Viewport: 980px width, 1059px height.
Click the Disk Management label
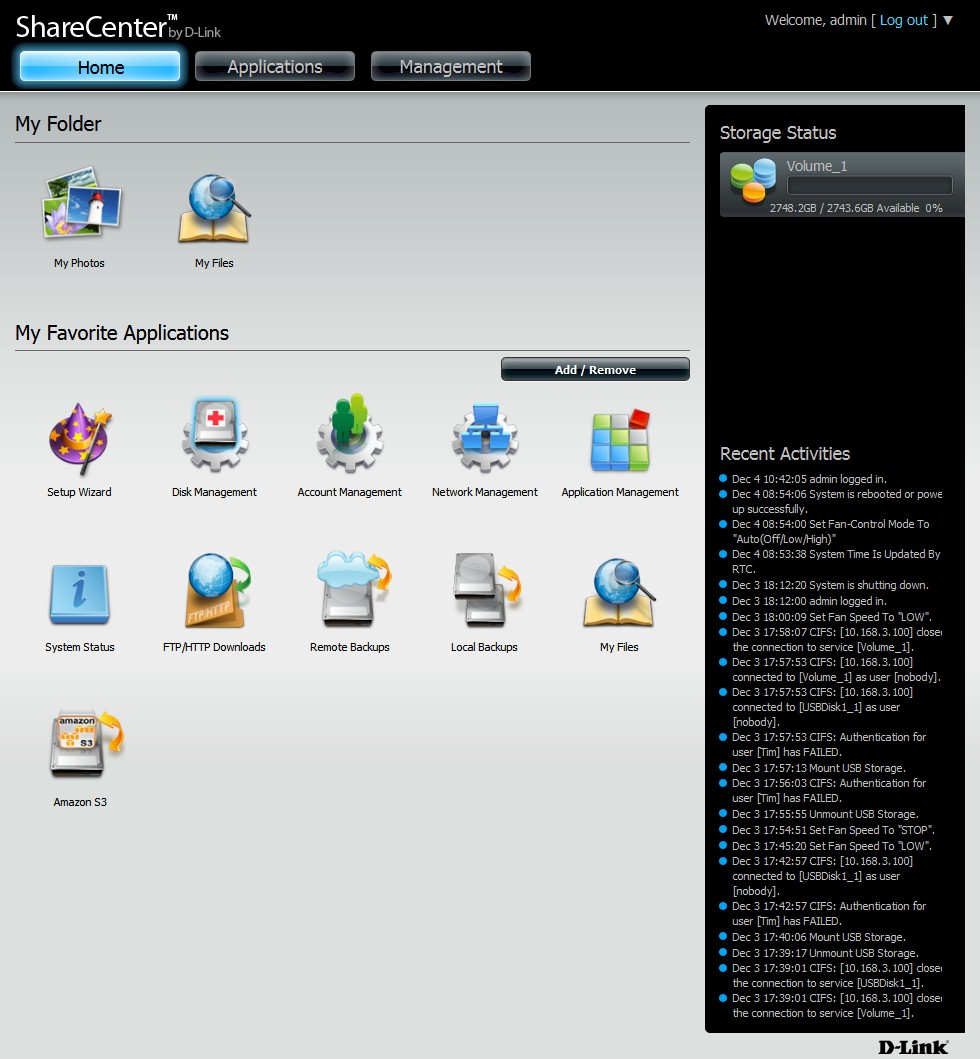pos(214,492)
